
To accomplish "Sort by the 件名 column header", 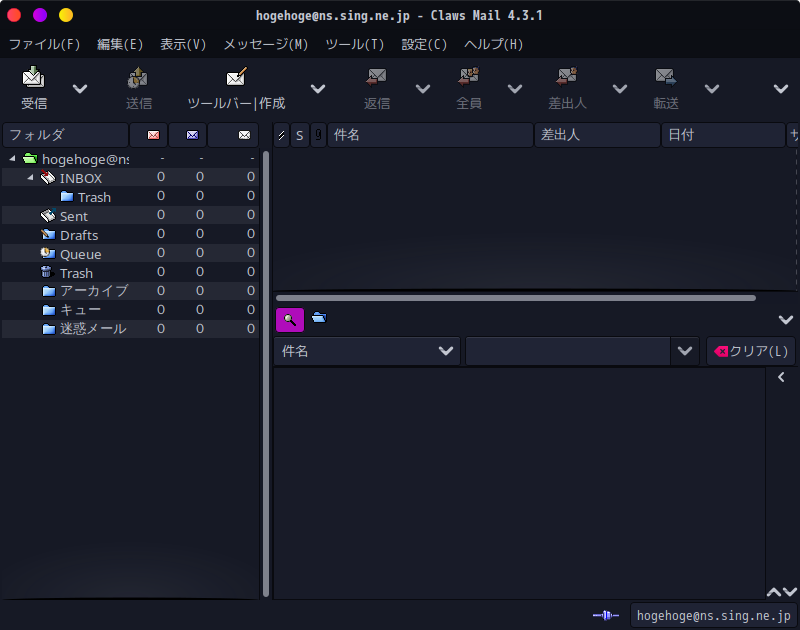I will point(431,135).
